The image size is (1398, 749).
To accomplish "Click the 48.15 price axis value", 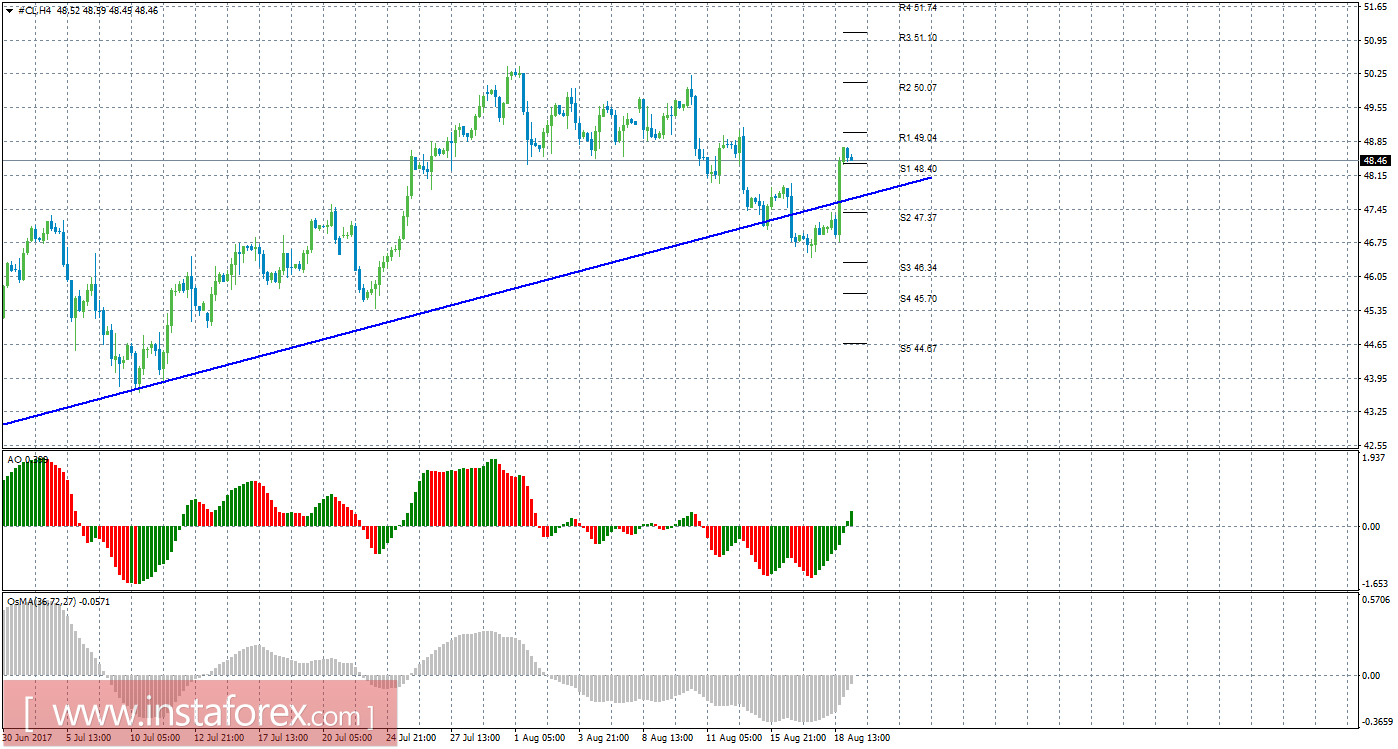I will click(1375, 176).
